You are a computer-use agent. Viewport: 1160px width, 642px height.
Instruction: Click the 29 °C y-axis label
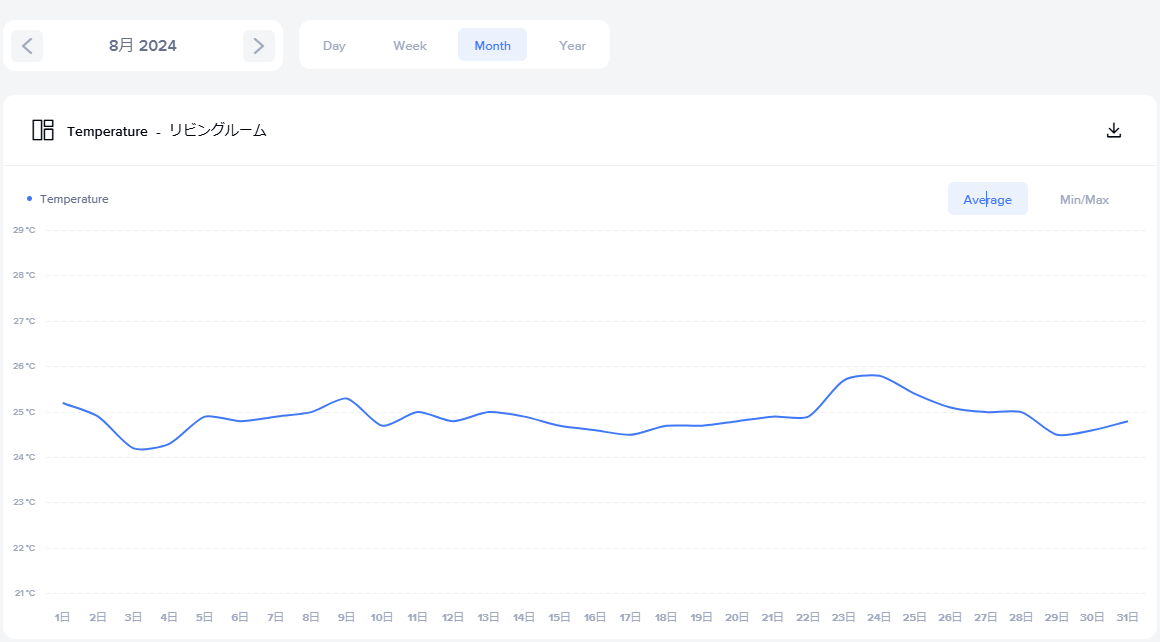[24, 230]
